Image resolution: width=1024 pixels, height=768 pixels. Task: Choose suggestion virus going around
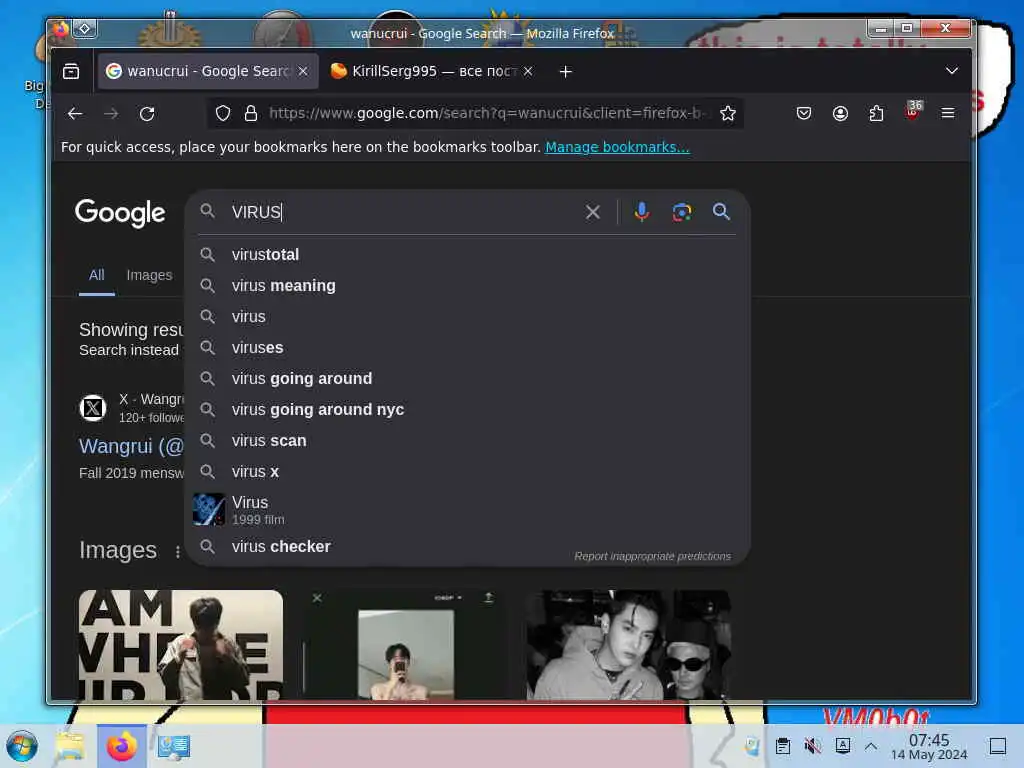pos(467,379)
